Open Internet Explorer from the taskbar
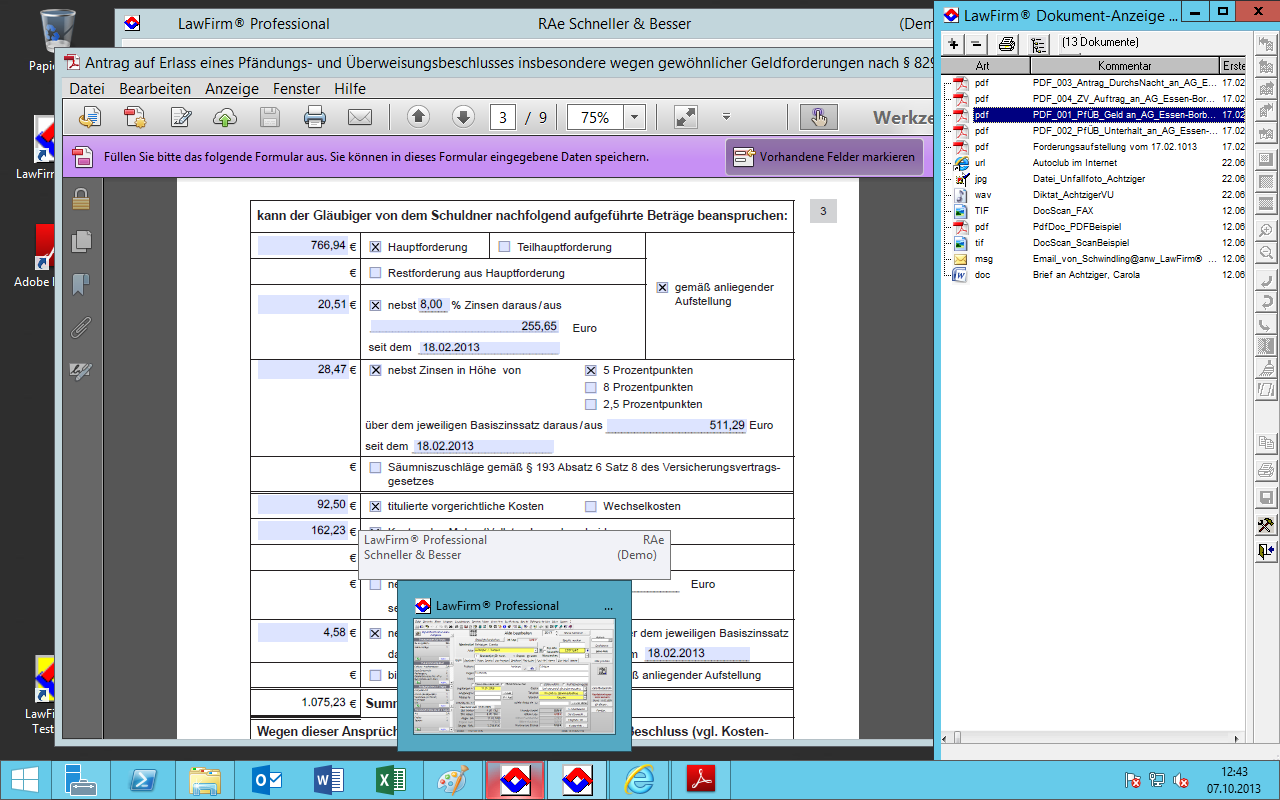 (x=638, y=780)
